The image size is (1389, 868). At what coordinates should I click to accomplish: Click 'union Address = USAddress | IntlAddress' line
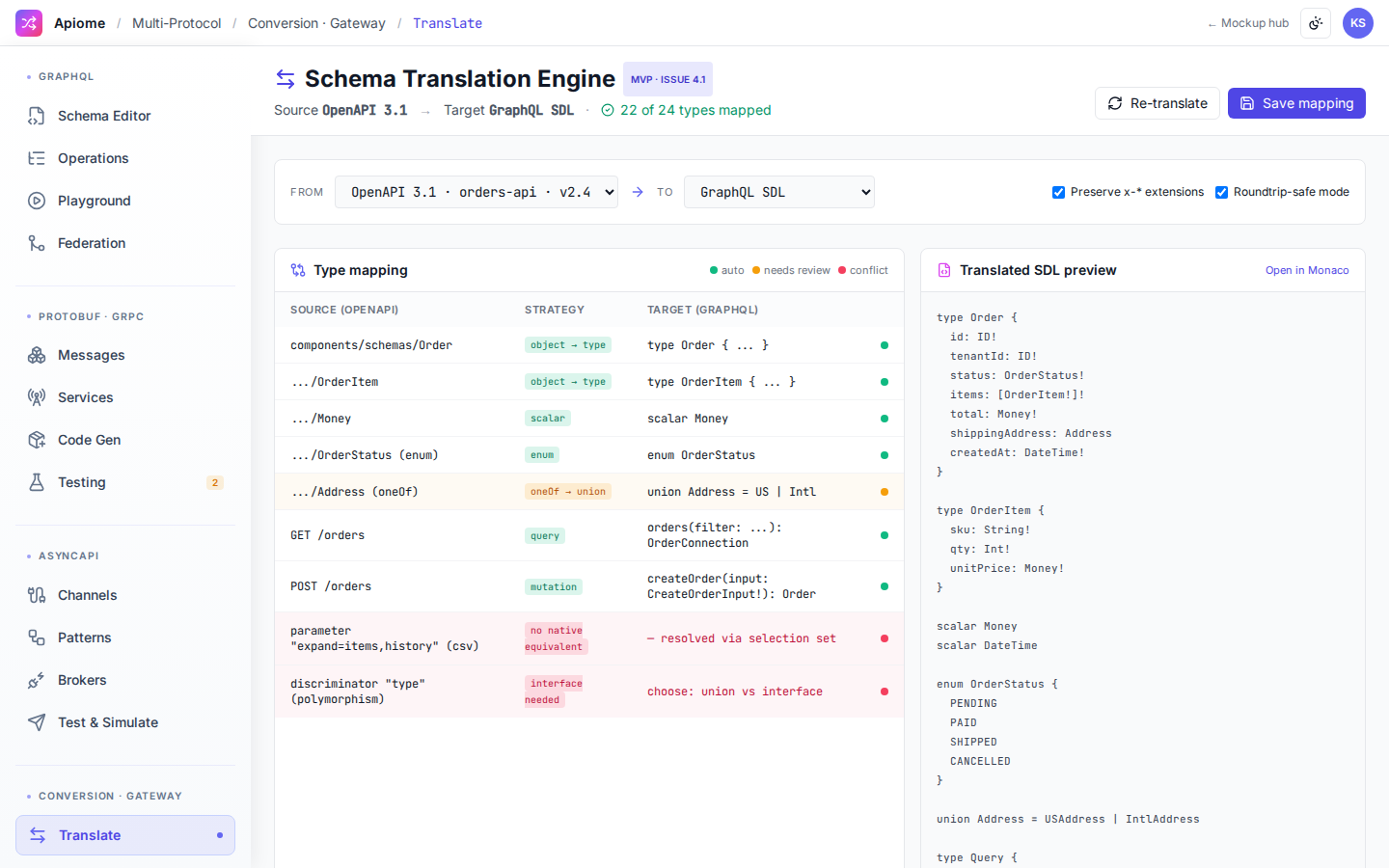pyautogui.click(x=1068, y=819)
